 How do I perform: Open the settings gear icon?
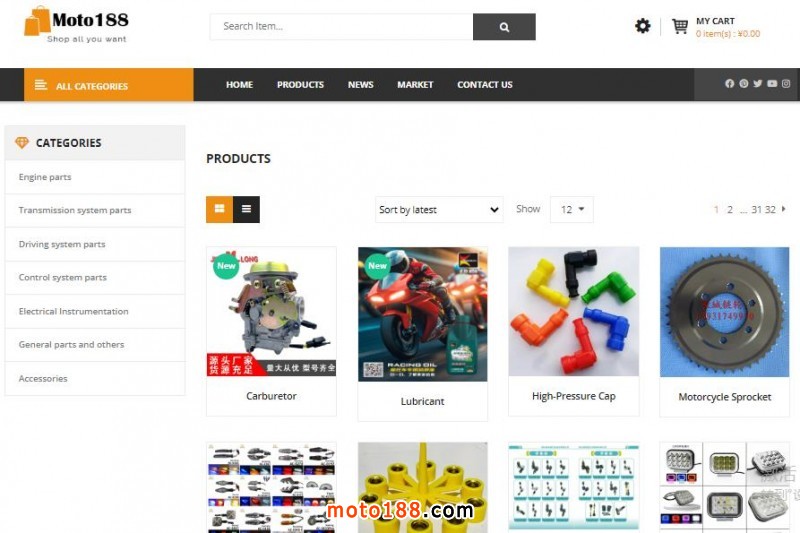point(642,26)
